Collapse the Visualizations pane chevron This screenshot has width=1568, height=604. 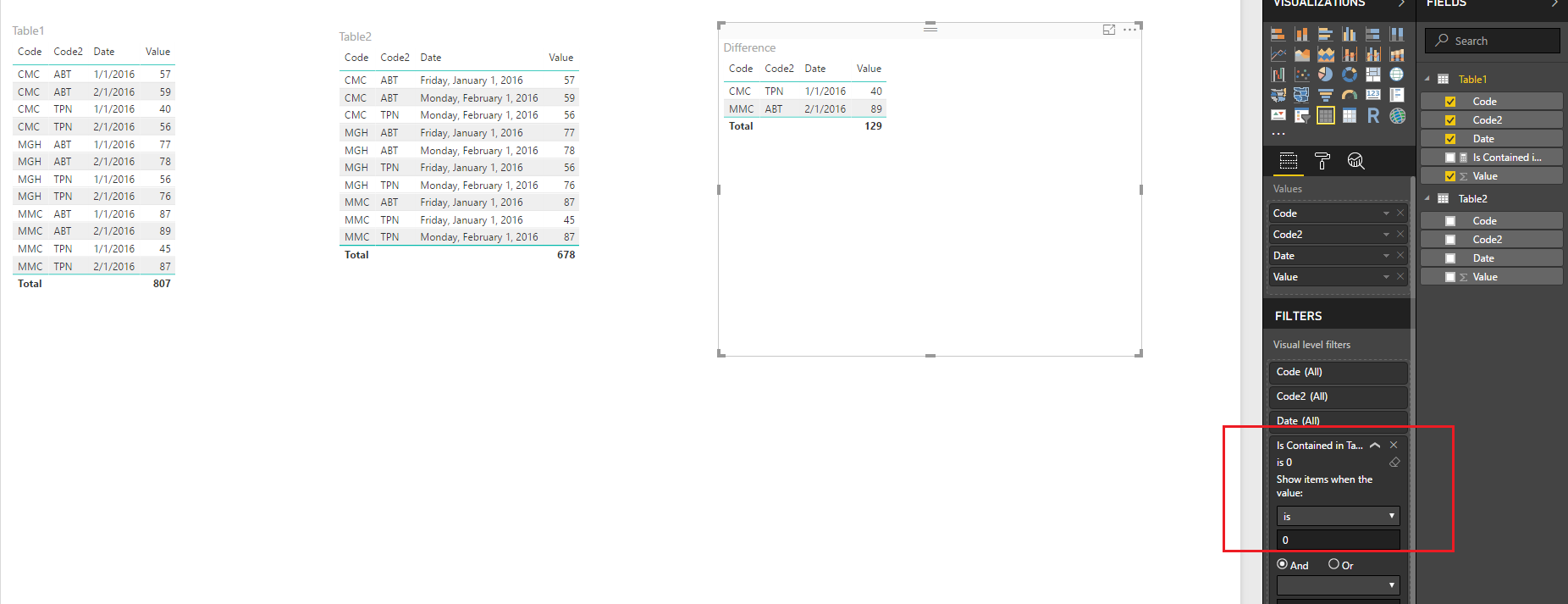coord(1401,3)
